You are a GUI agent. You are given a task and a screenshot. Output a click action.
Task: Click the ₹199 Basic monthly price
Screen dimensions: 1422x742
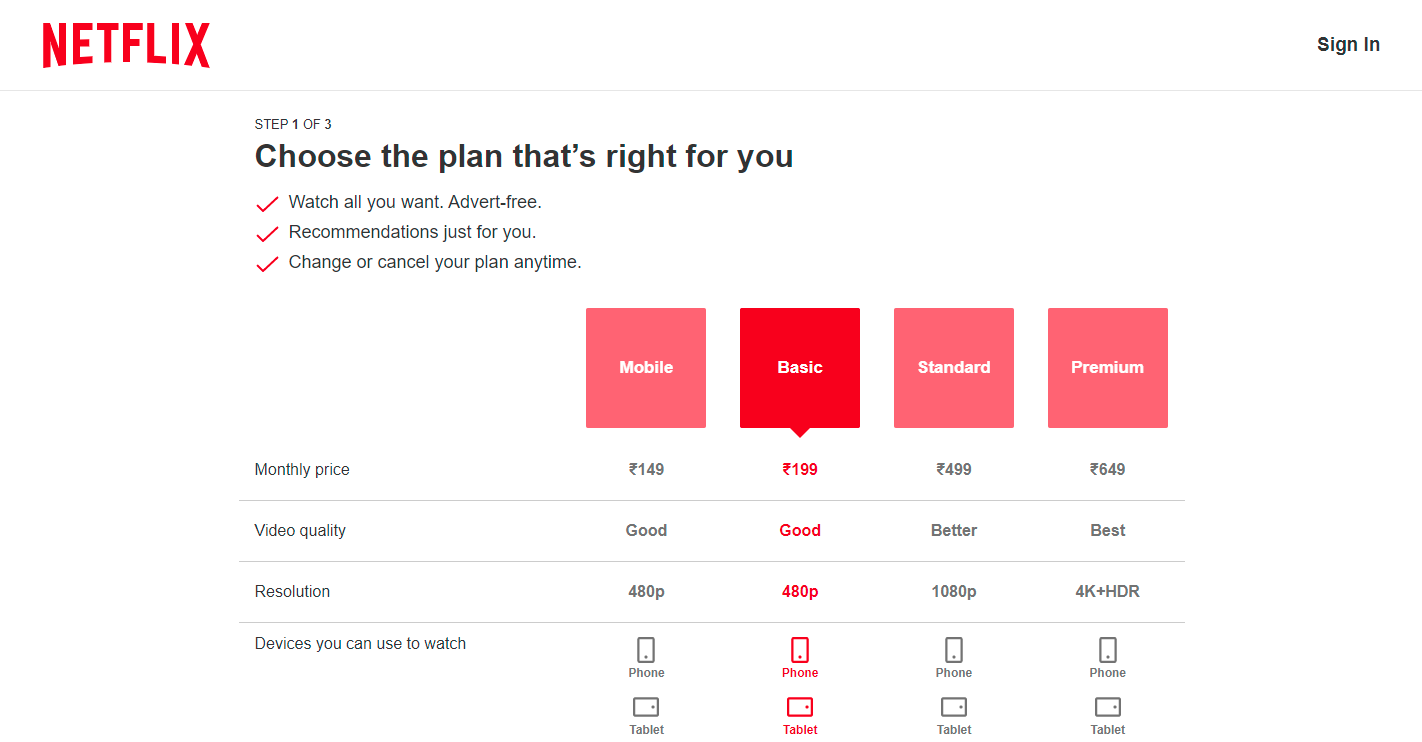(800, 469)
